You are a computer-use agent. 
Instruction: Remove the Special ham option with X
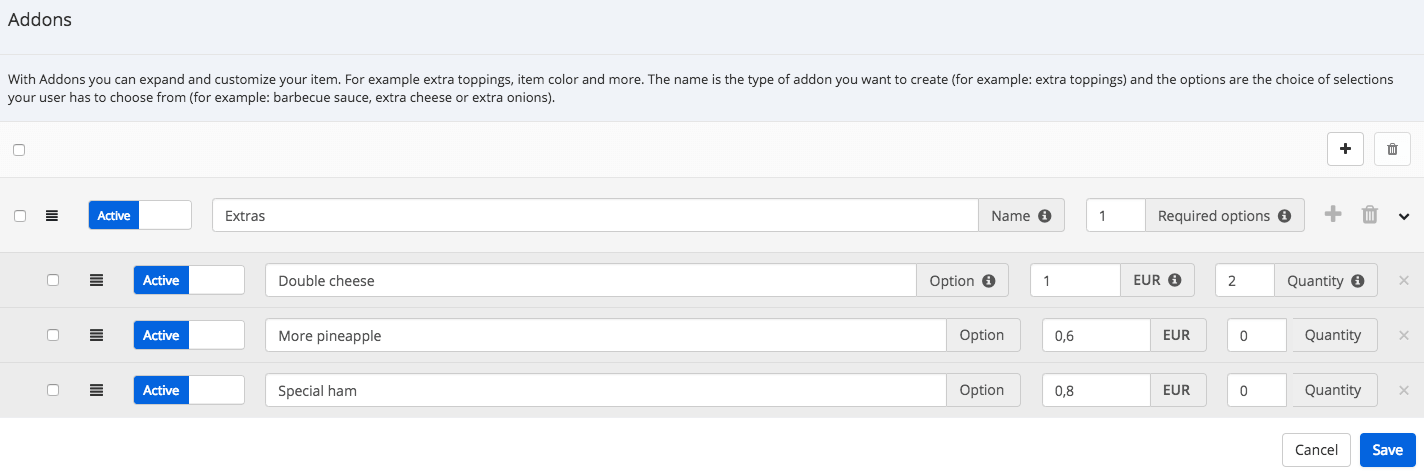pyautogui.click(x=1404, y=390)
